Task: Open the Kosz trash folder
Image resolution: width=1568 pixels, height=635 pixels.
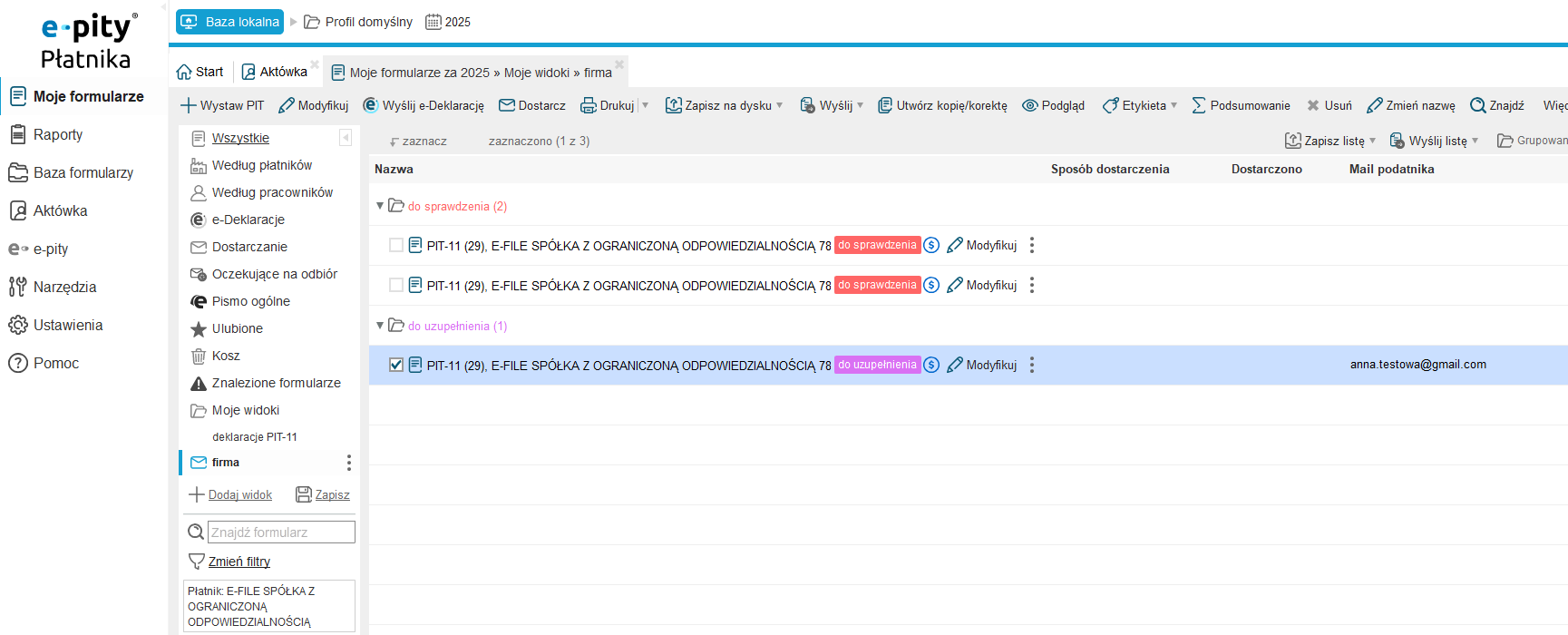Action: (x=226, y=356)
